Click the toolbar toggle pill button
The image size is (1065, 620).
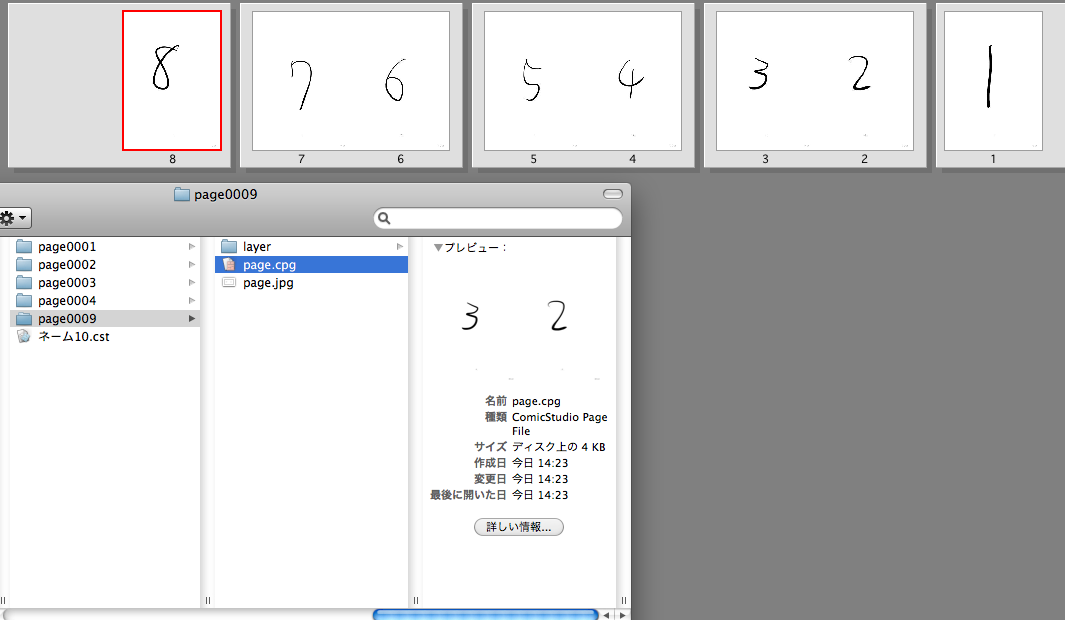point(613,194)
